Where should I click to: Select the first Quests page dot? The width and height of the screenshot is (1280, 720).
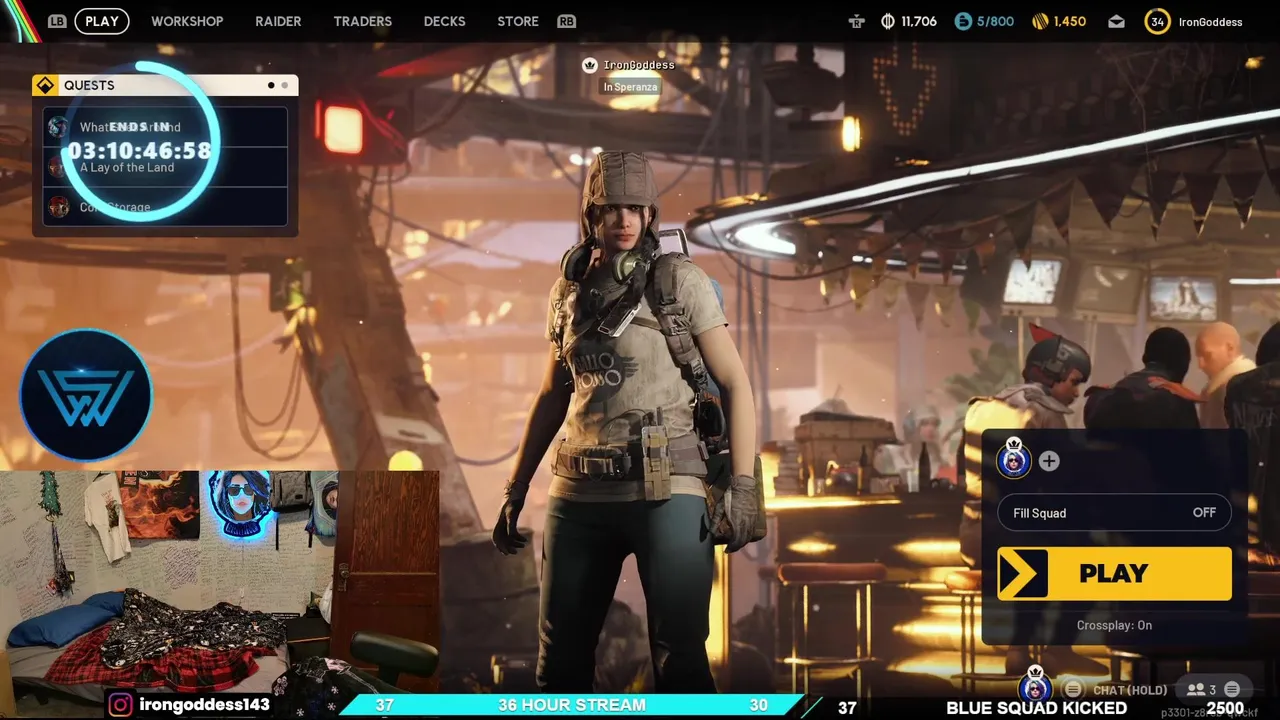click(x=271, y=85)
